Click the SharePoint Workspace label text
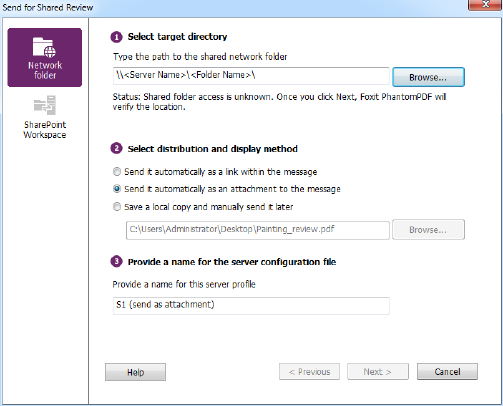503x406 pixels. 45,130
